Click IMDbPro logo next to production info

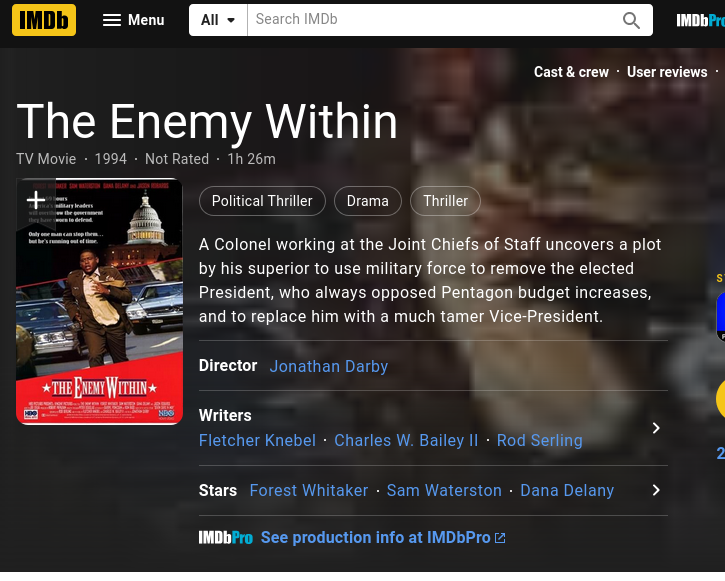point(226,538)
